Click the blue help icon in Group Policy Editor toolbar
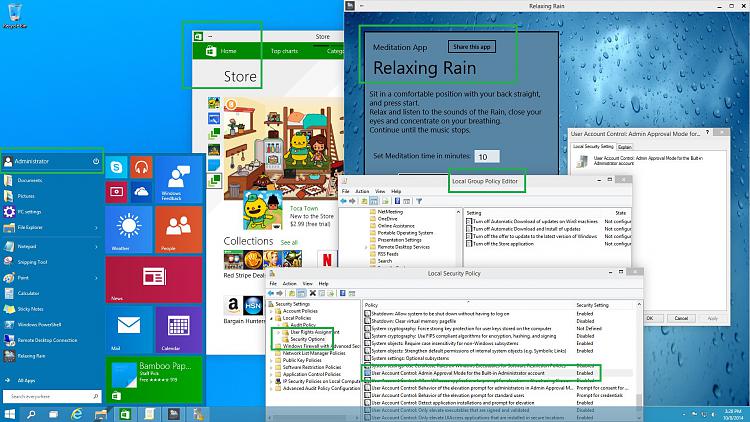This screenshot has height=422, width=750. [397, 201]
